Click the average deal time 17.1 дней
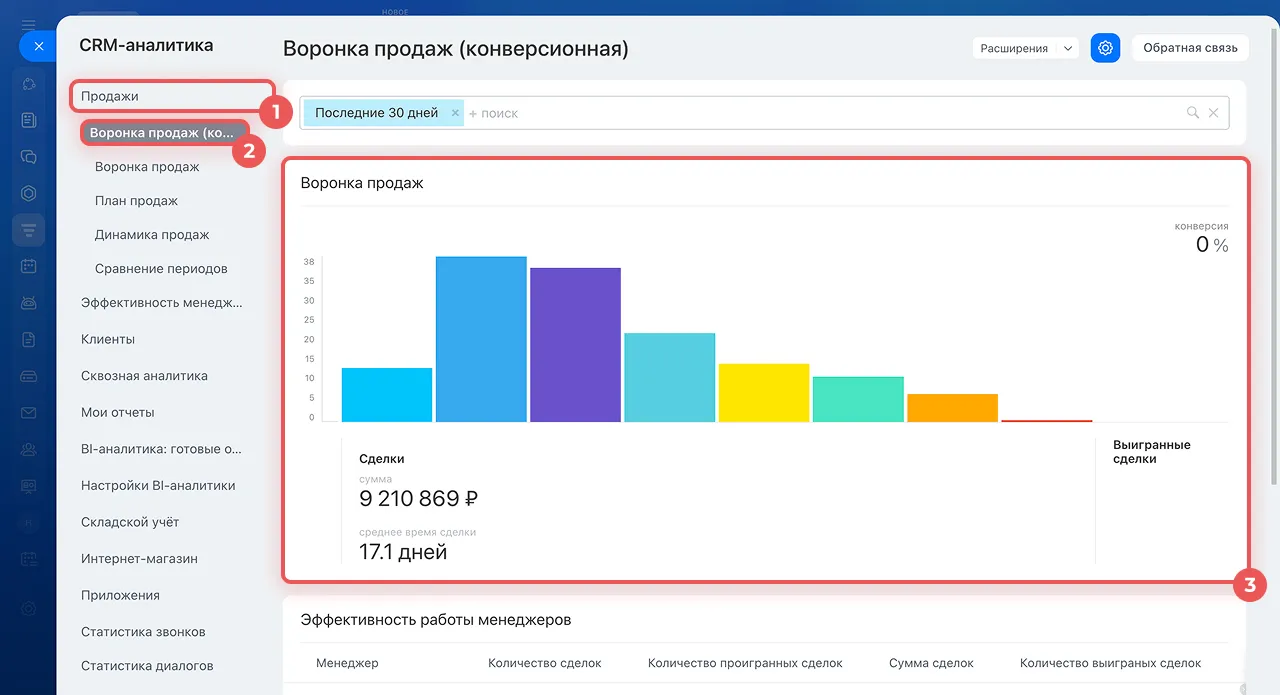 (403, 552)
